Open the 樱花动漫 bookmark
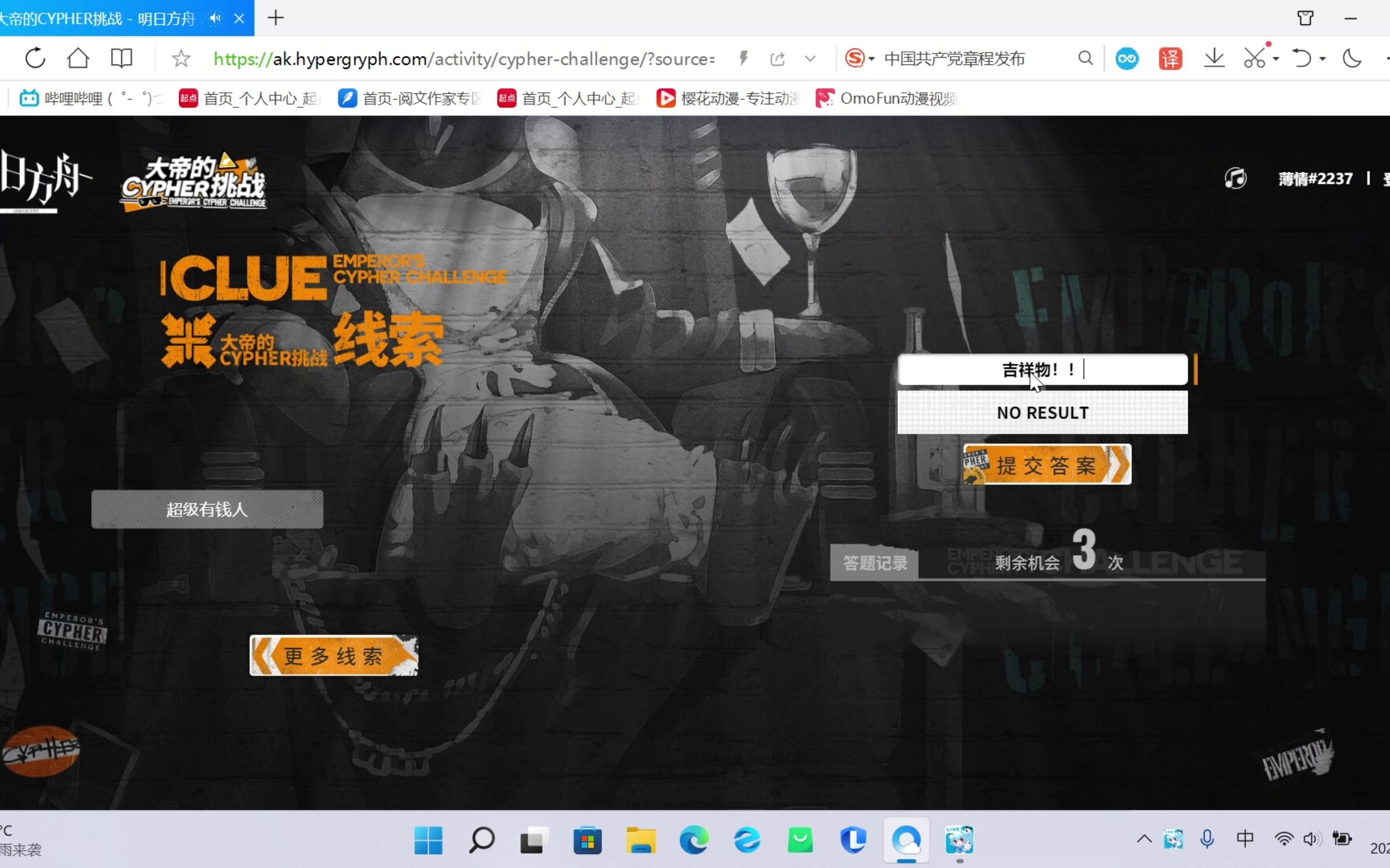 [x=727, y=98]
